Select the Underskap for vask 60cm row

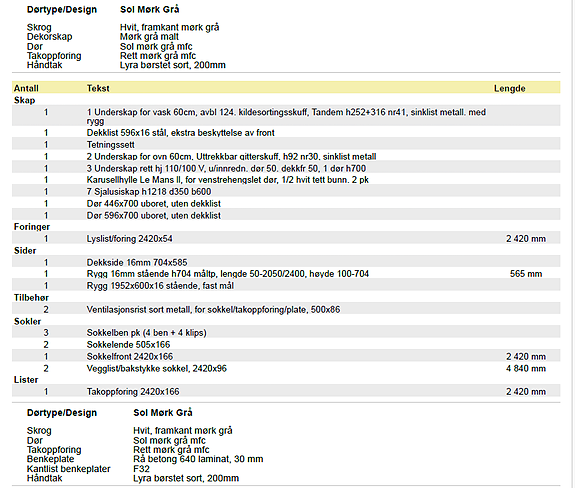pyautogui.click(x=286, y=116)
